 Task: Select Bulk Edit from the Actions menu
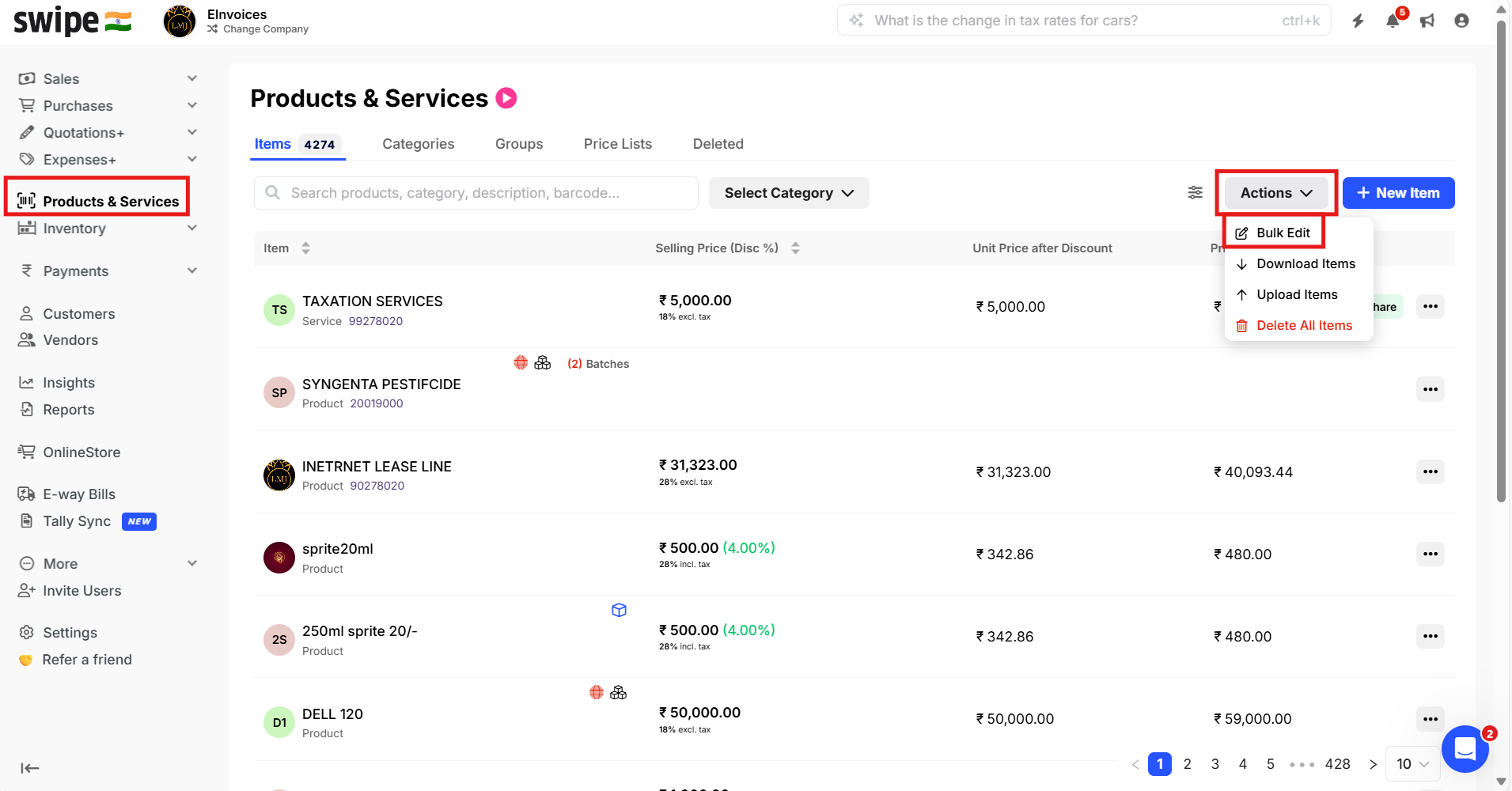pyautogui.click(x=1283, y=233)
